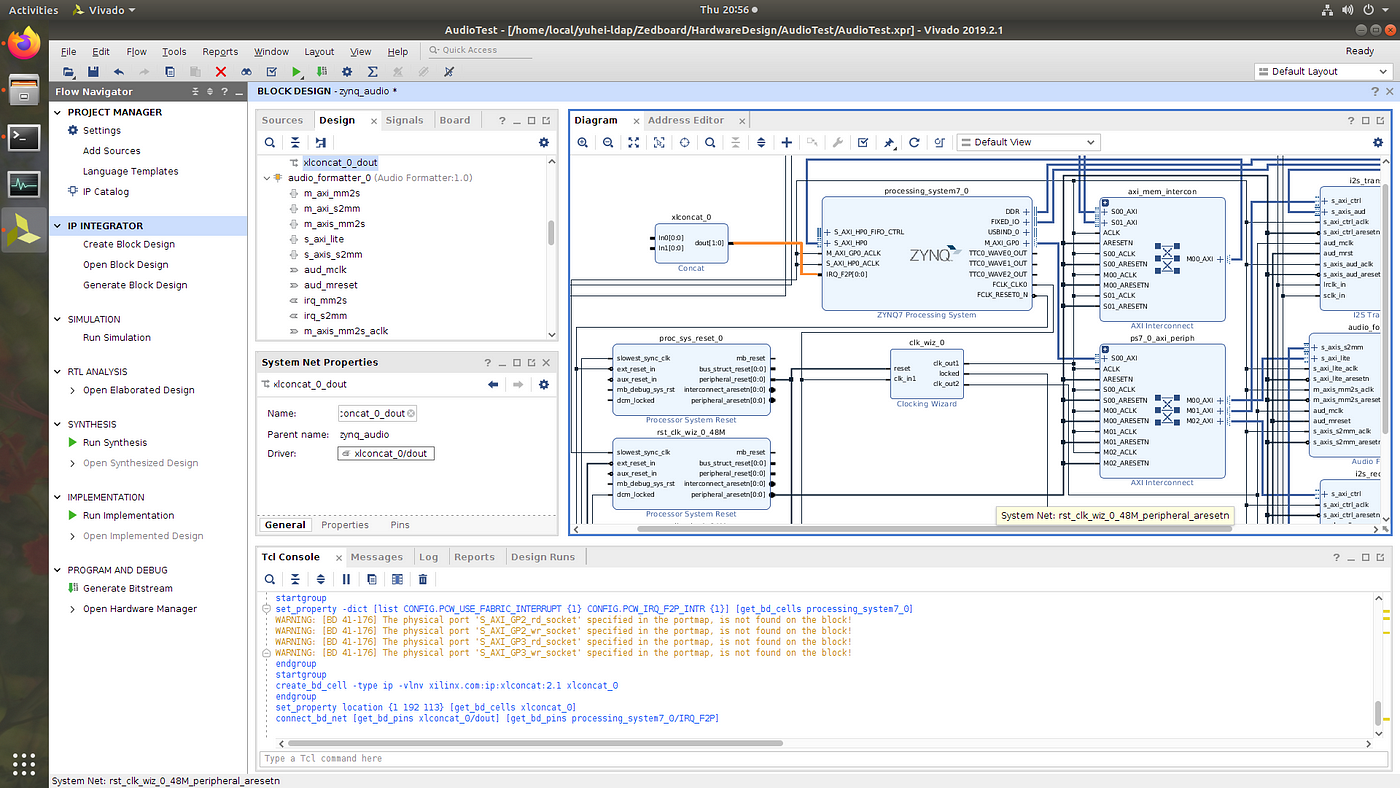Collapse the SIMULATION section

click(59, 319)
